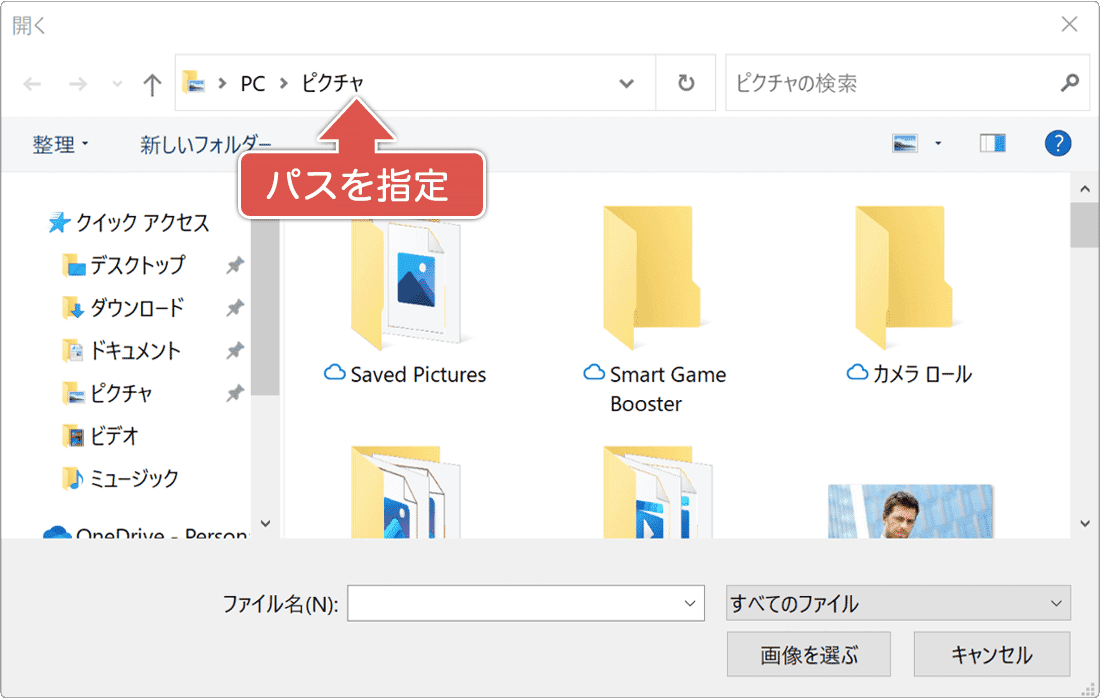The image size is (1100, 699).
Task: Navigate up one folder level
Action: pyautogui.click(x=151, y=83)
